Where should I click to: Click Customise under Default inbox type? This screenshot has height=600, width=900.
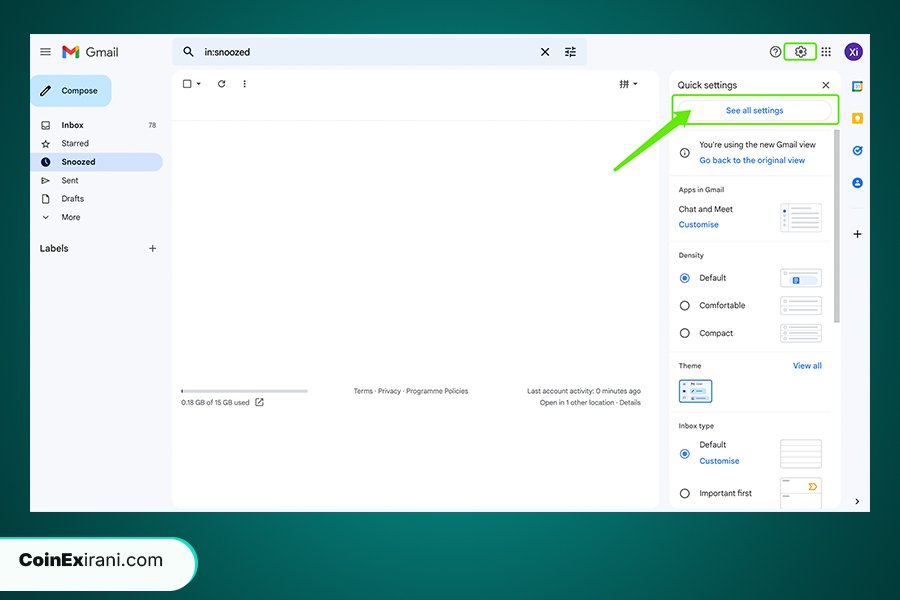pos(719,461)
